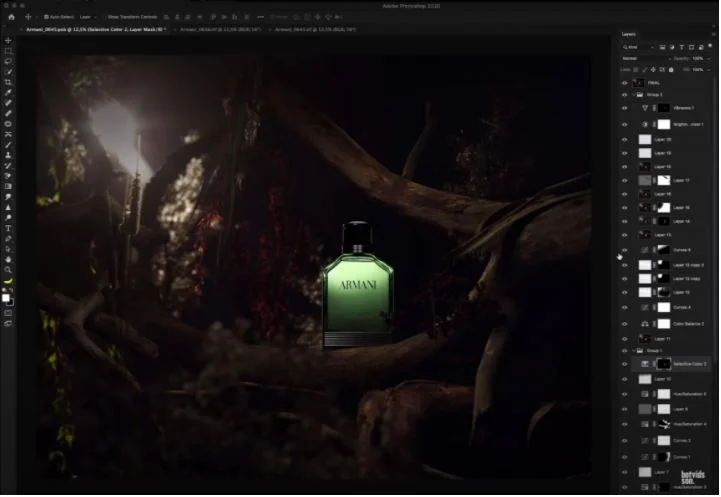Screen dimensions: 721x497
Task: Toggle the Auto-Select checkbox
Action: point(46,17)
